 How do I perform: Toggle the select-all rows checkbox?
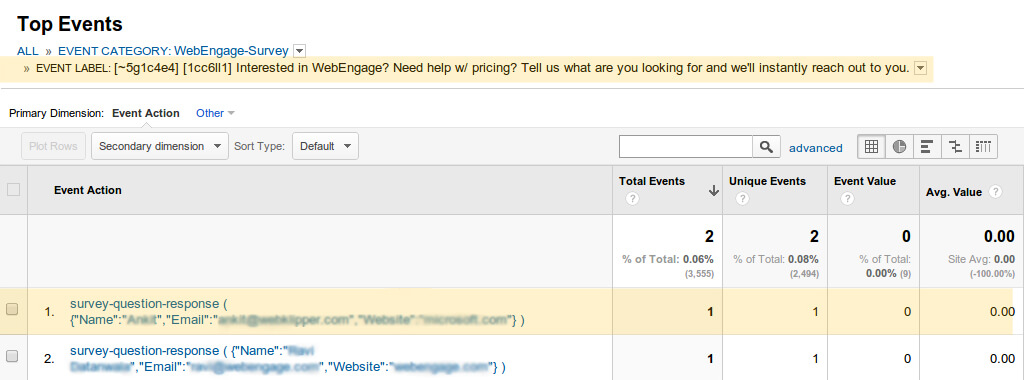pos(13,190)
